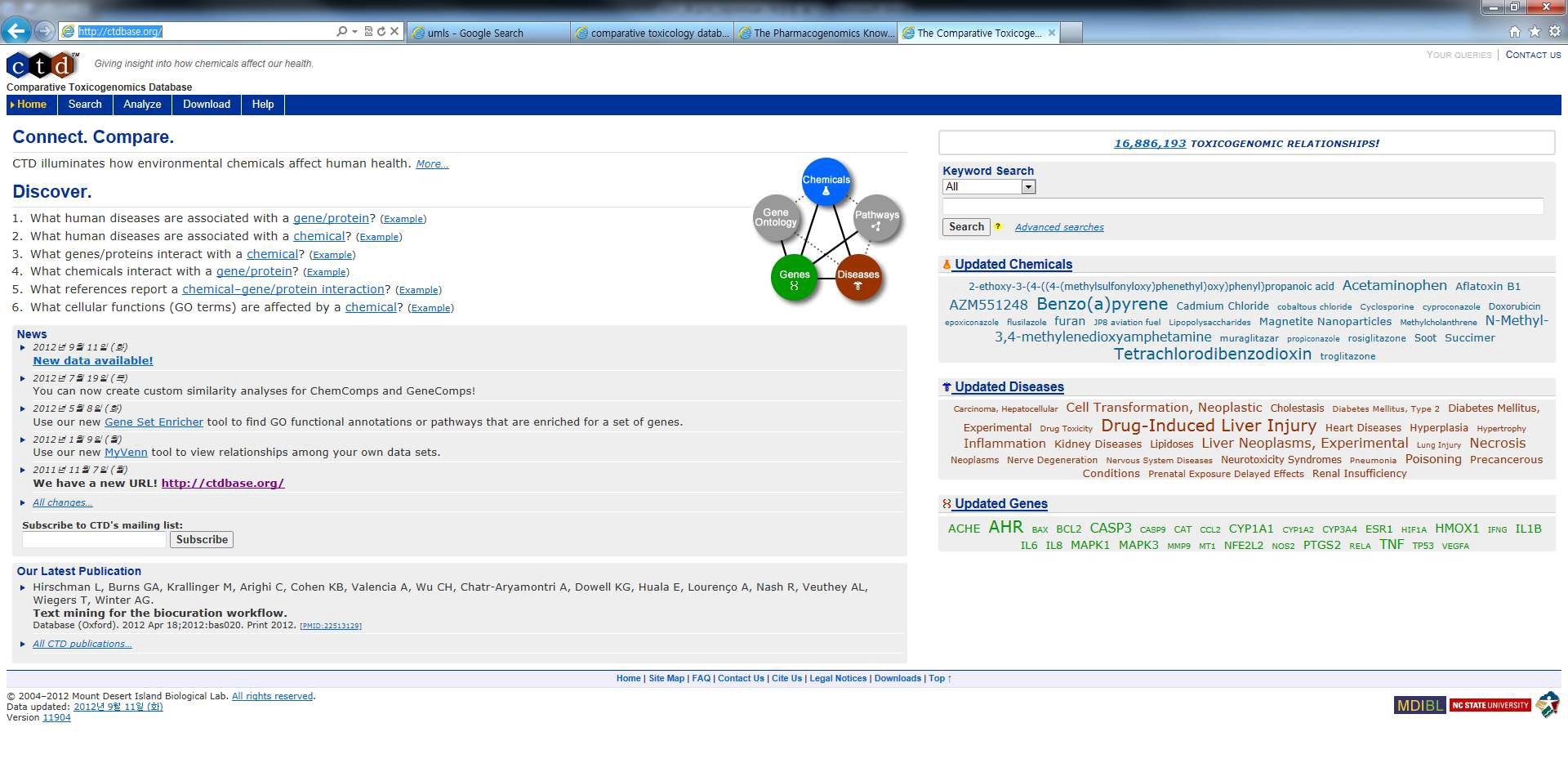Open the browser Home icon
The width and height of the screenshot is (1568, 781).
[x=1515, y=31]
